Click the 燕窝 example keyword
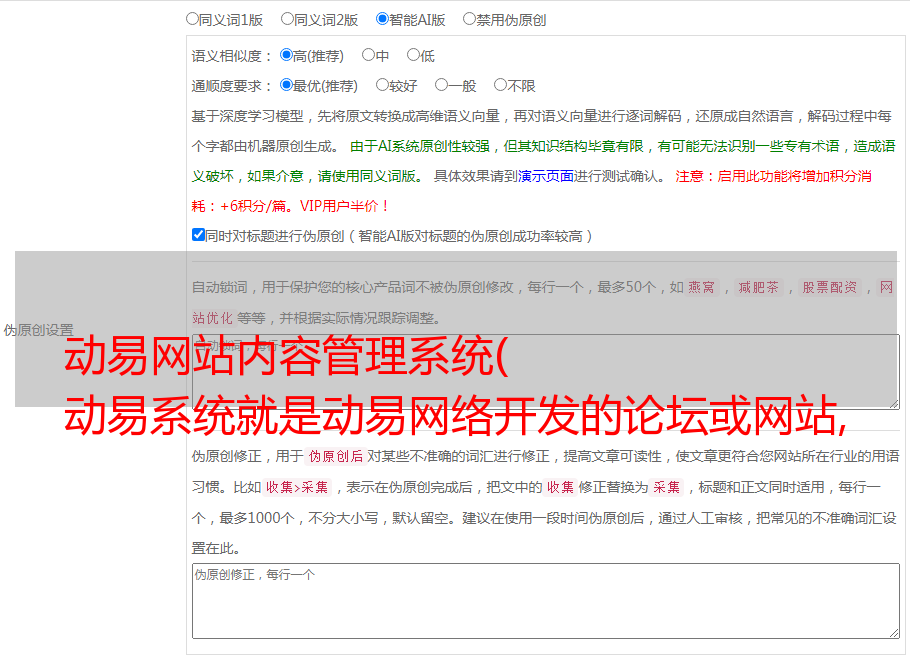The image size is (911, 658). point(702,287)
